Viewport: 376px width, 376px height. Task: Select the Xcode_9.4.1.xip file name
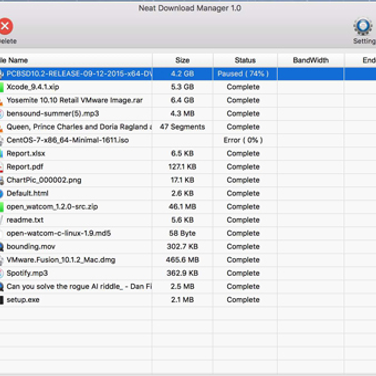(33, 87)
